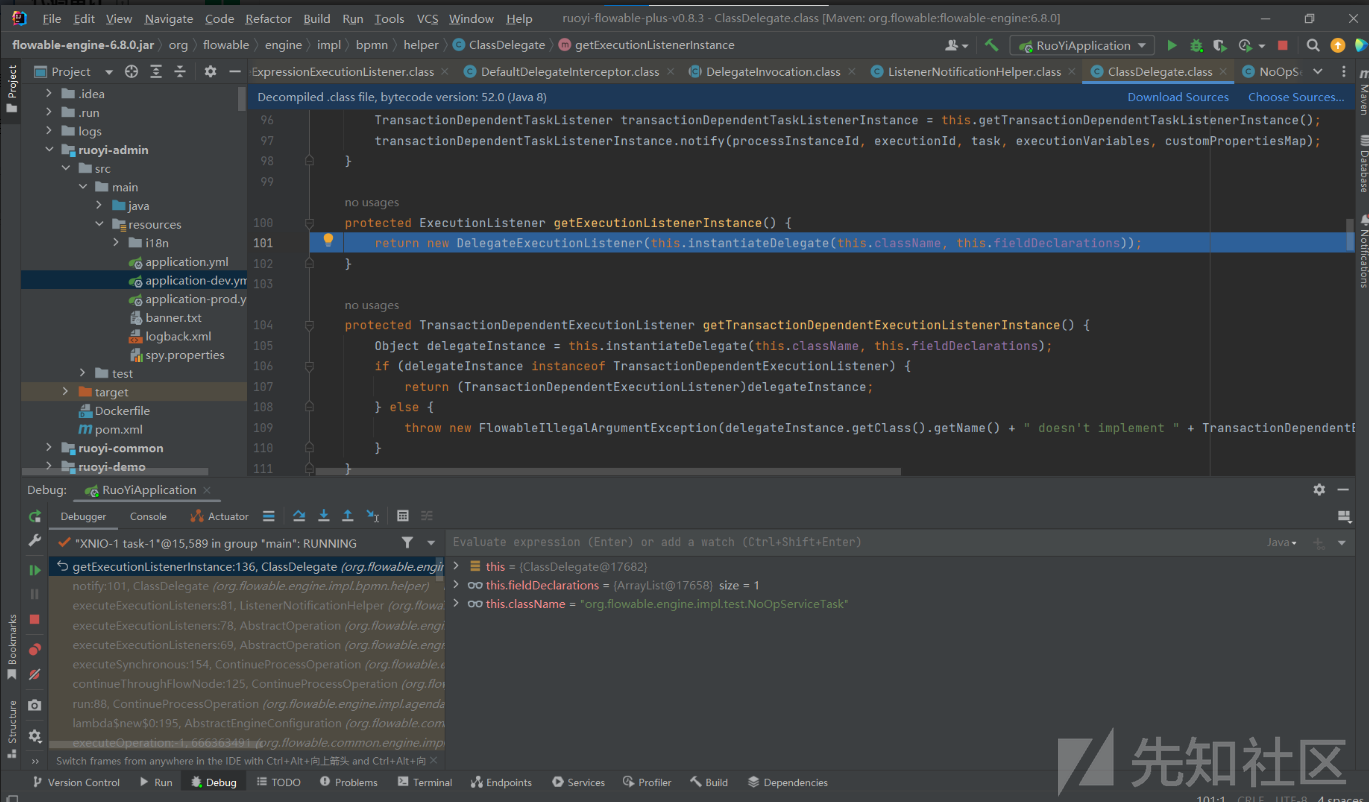Click the Choose Sources... link

click(1296, 97)
